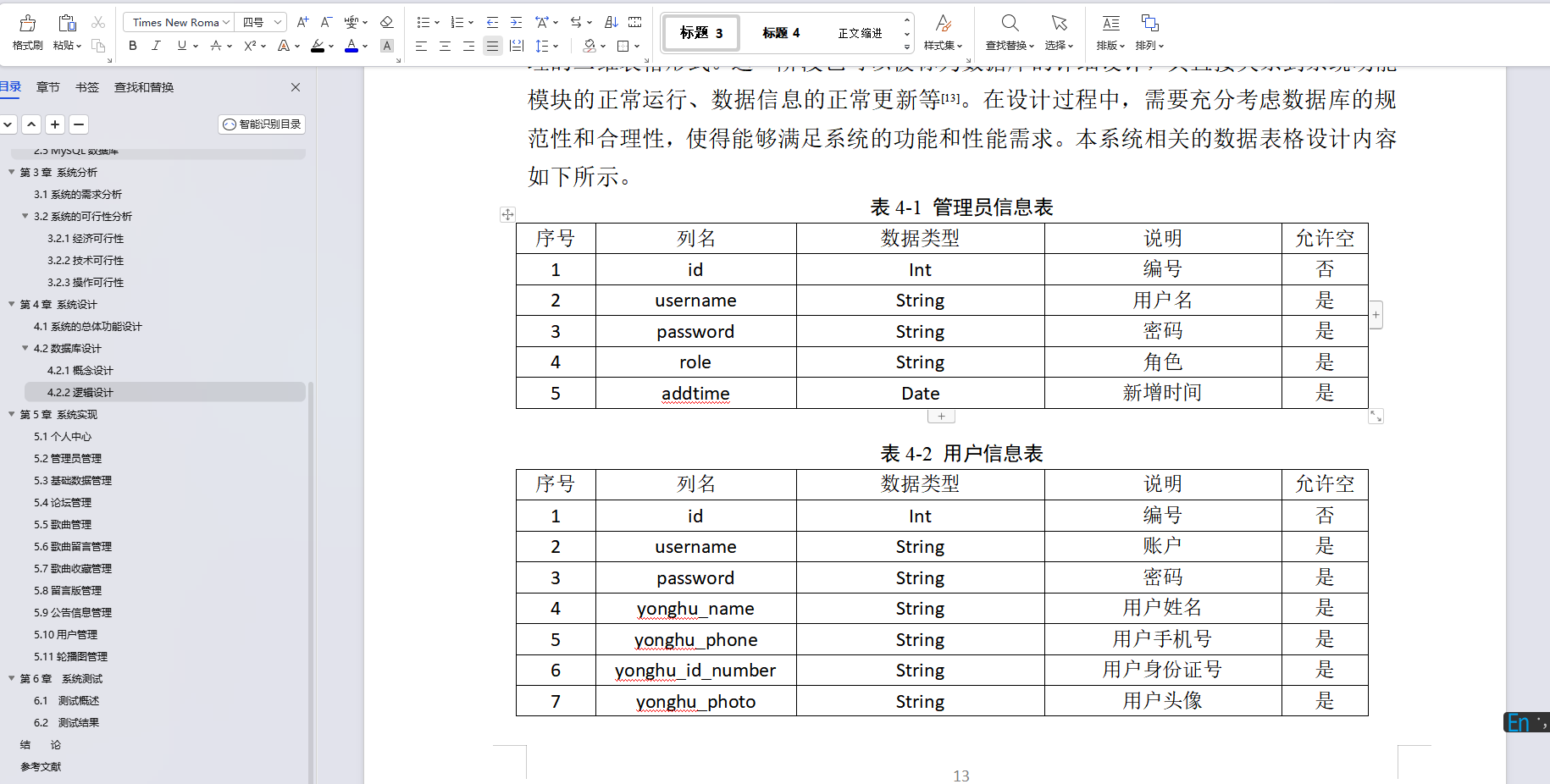1550x784 pixels.
Task: Click the column layout icon beside justify
Action: point(517,46)
